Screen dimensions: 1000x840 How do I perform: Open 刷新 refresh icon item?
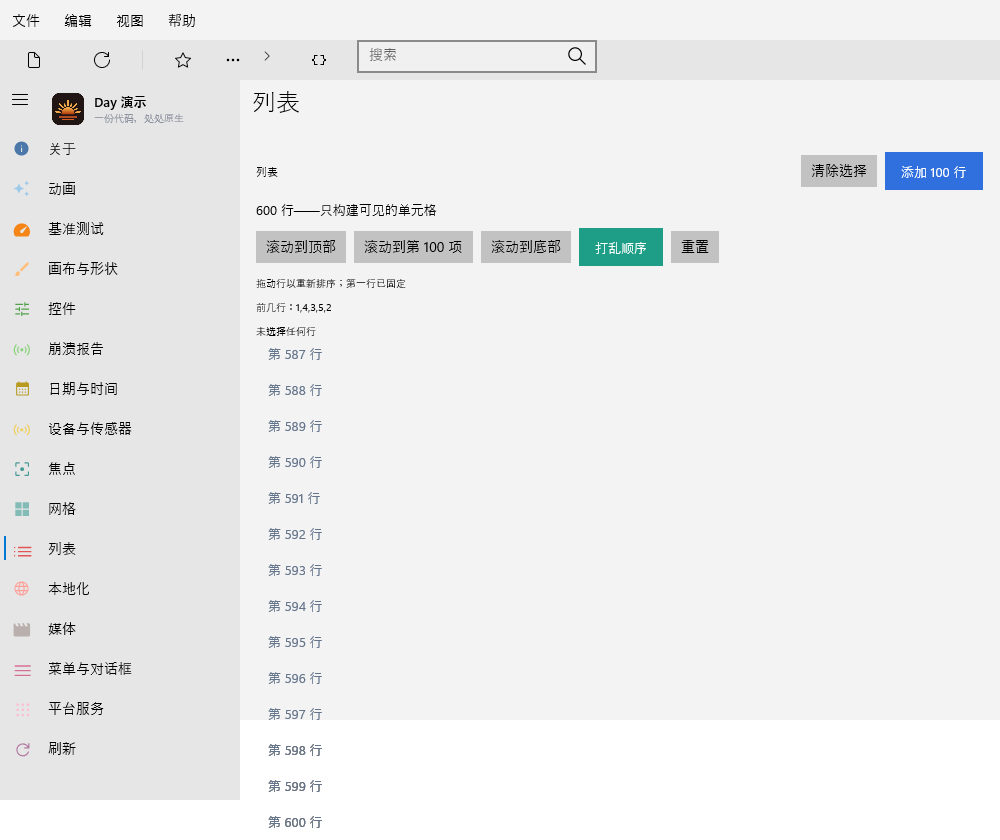pos(120,749)
